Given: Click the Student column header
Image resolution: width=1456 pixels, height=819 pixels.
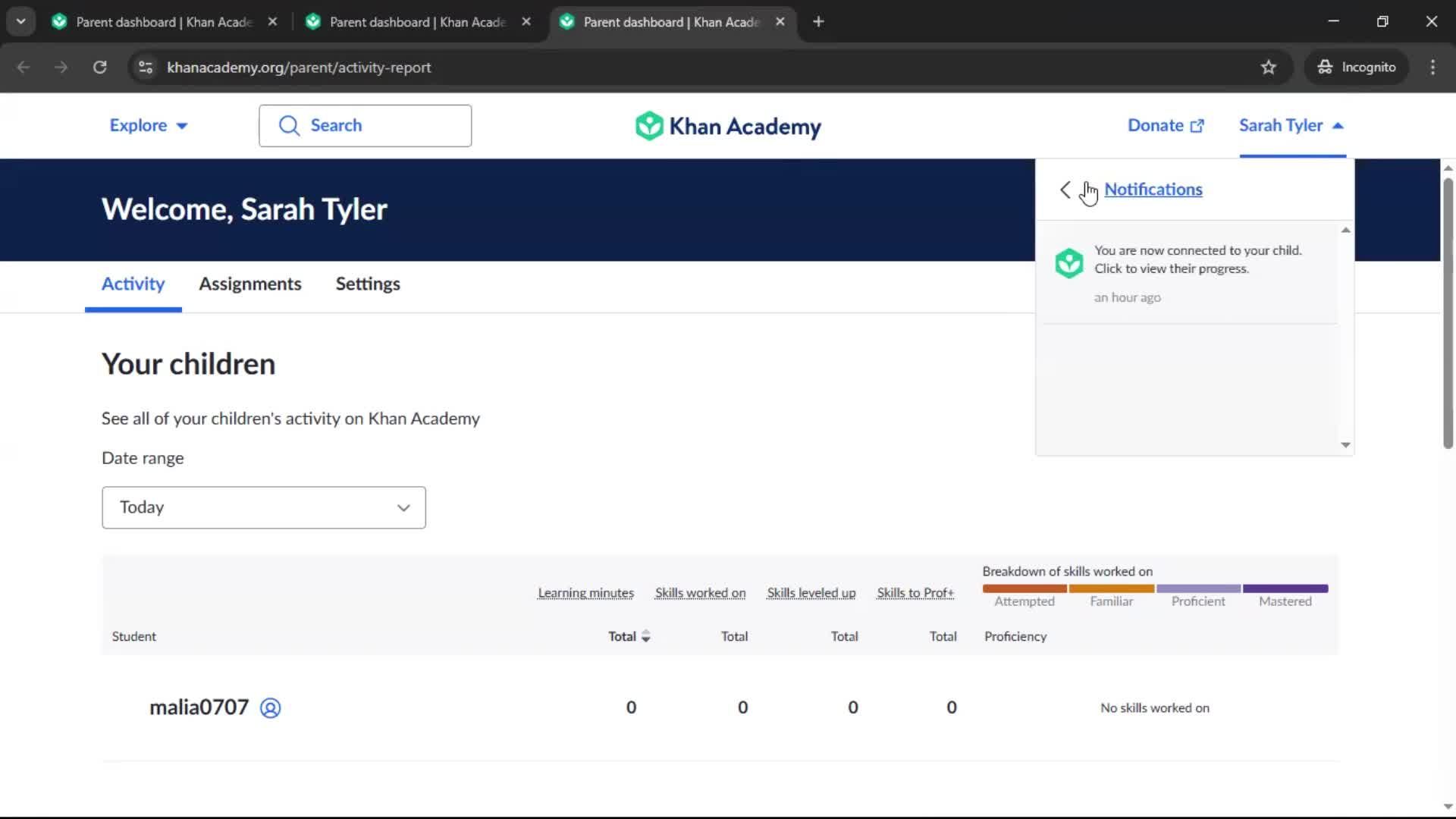Looking at the screenshot, I should point(134,637).
